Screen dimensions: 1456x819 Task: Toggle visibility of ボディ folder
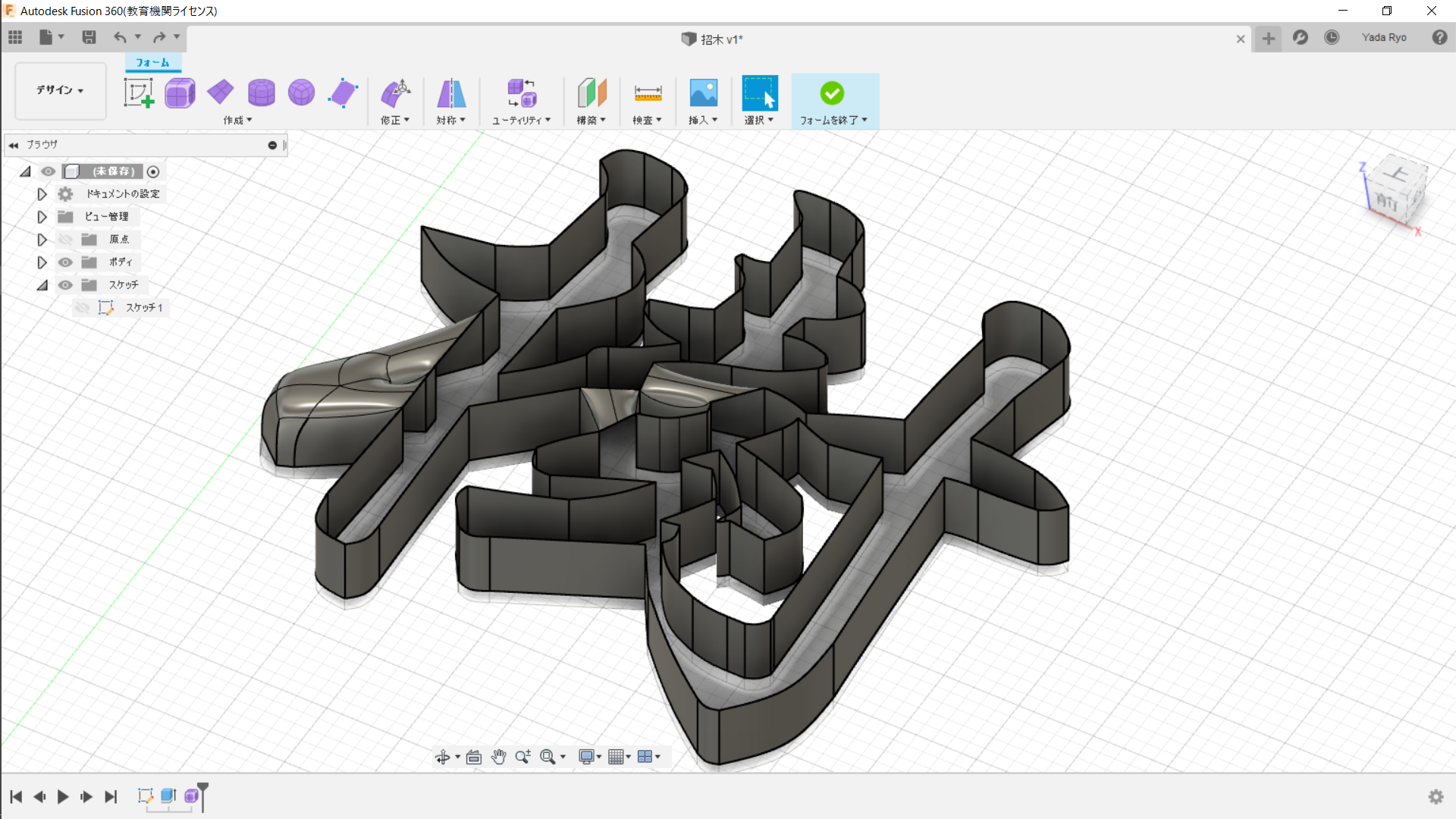pos(66,262)
